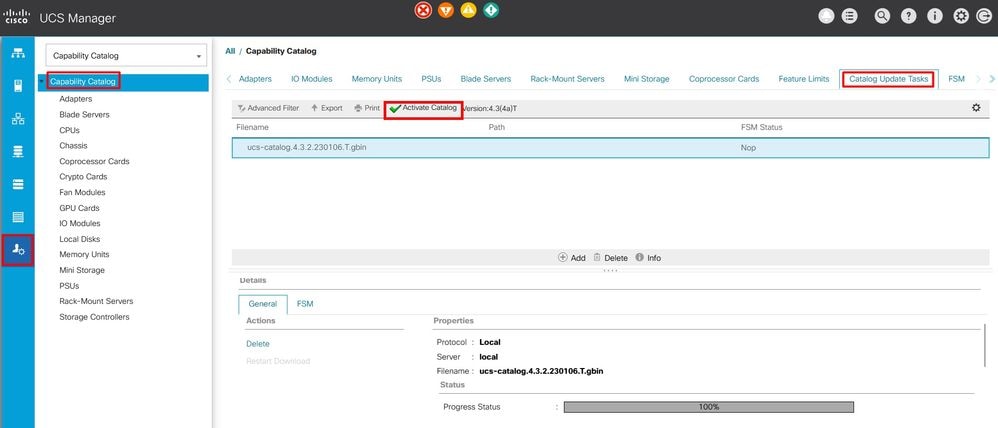The height and width of the screenshot is (428, 998).
Task: Click the table settings gear icon
Action: point(976,108)
